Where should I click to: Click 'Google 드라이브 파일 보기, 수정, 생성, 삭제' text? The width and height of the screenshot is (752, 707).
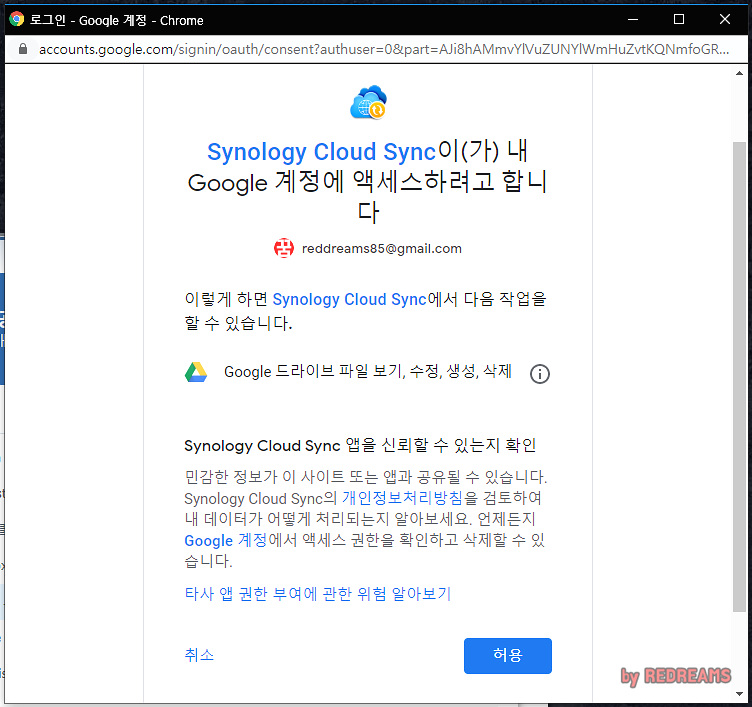pyautogui.click(x=368, y=371)
